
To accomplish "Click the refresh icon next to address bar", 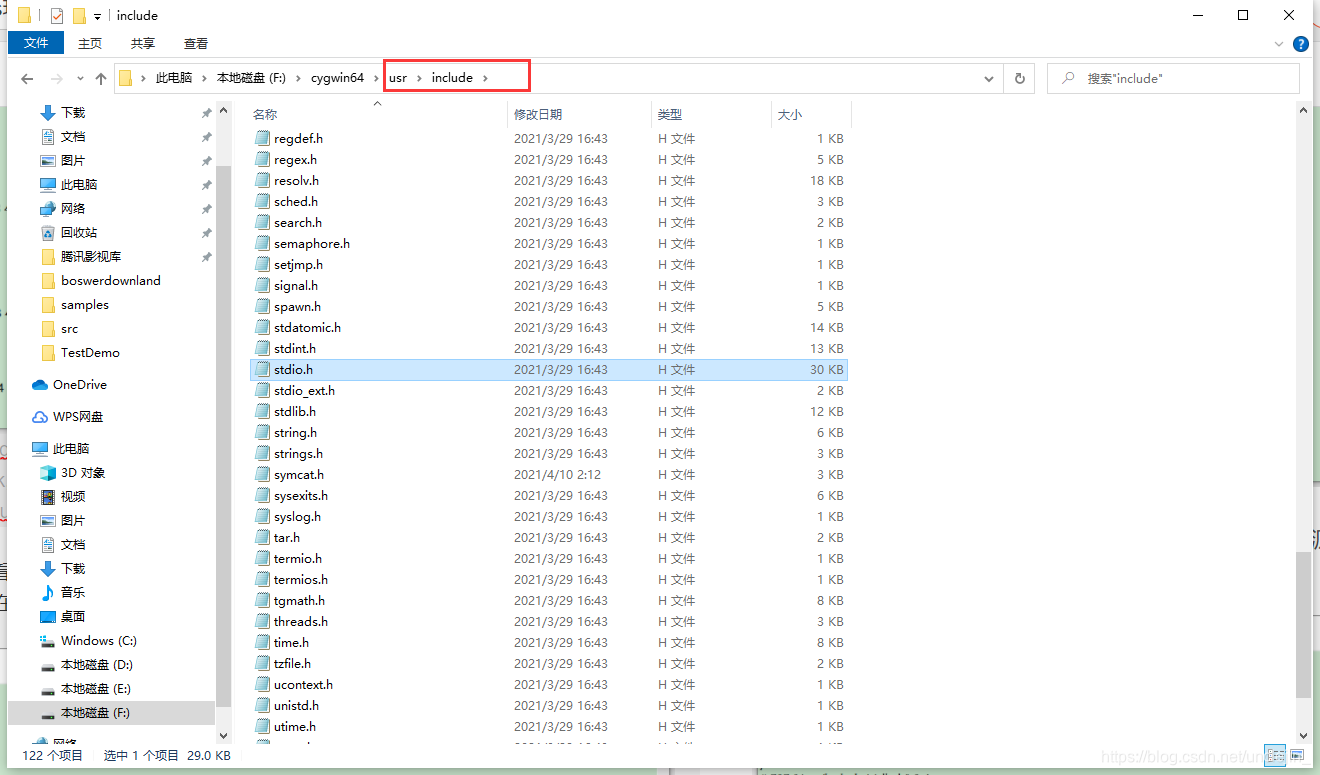I will coord(1019,78).
